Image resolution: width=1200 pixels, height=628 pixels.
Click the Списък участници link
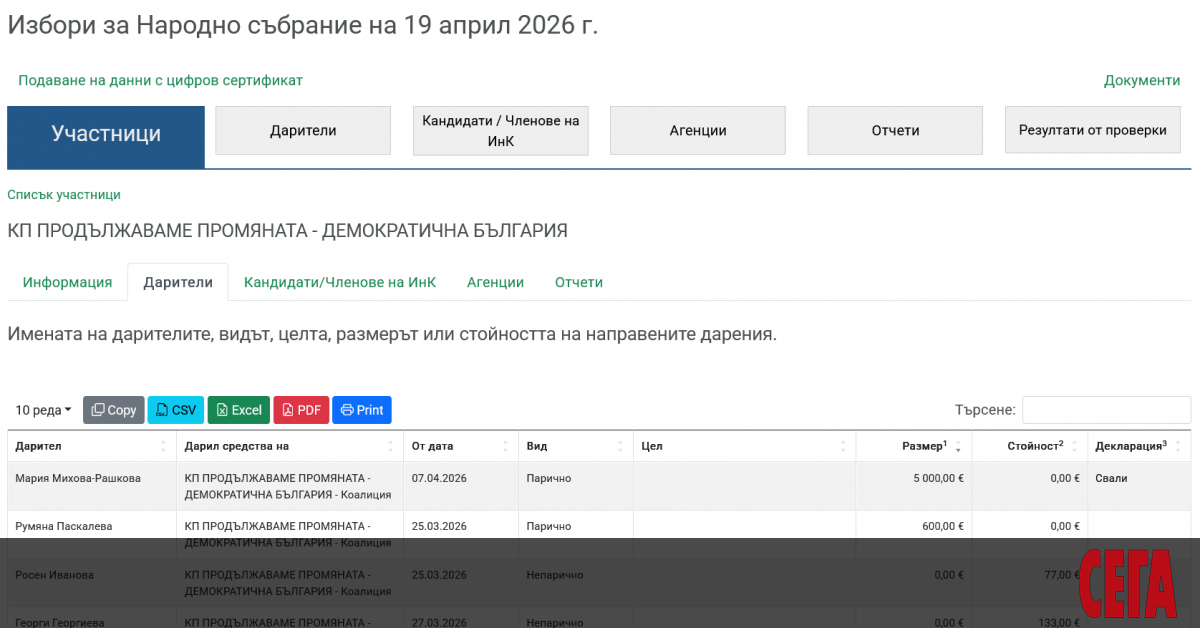point(64,195)
